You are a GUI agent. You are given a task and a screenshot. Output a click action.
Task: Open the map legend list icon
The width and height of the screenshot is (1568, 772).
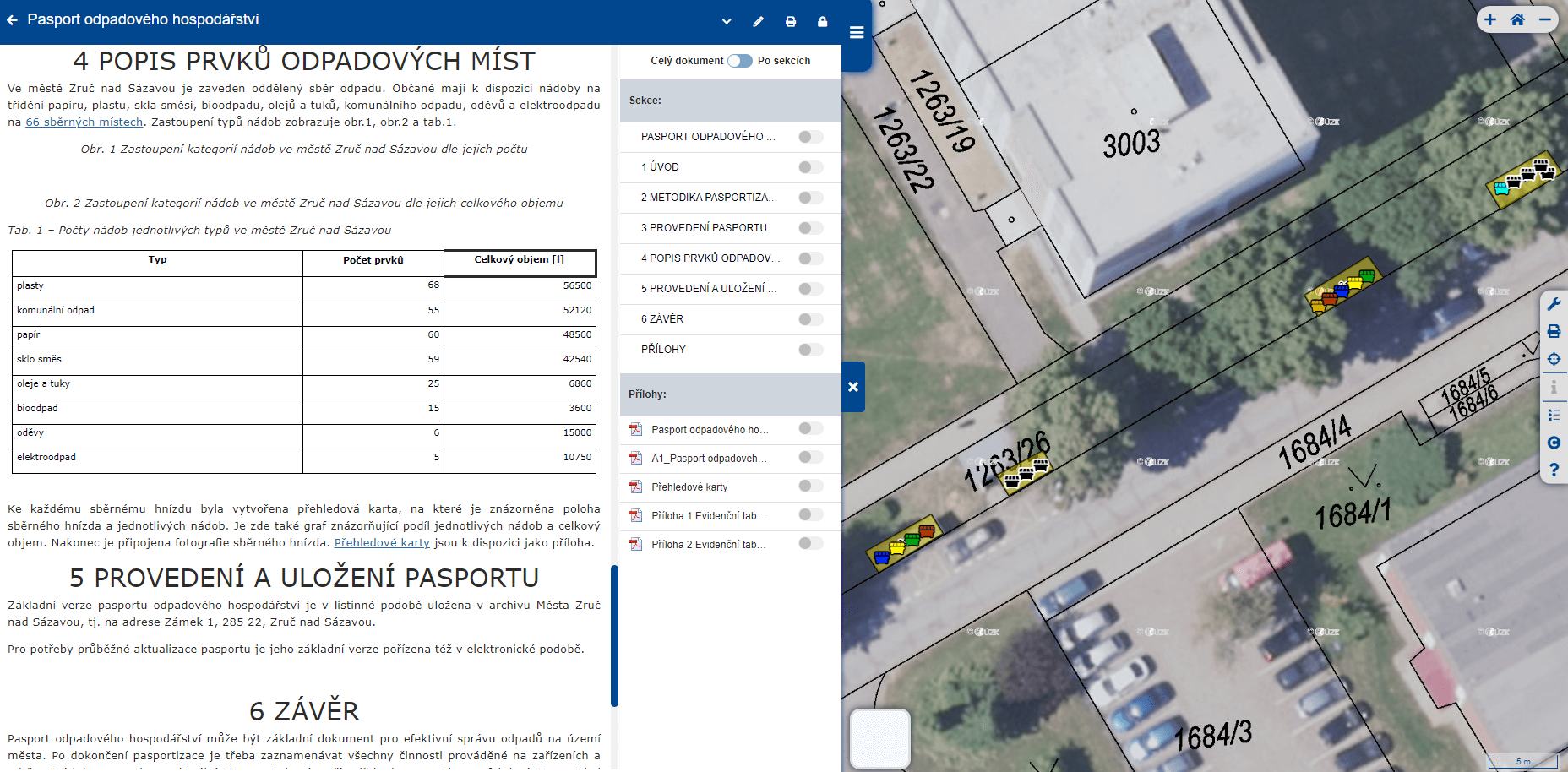coord(1554,415)
